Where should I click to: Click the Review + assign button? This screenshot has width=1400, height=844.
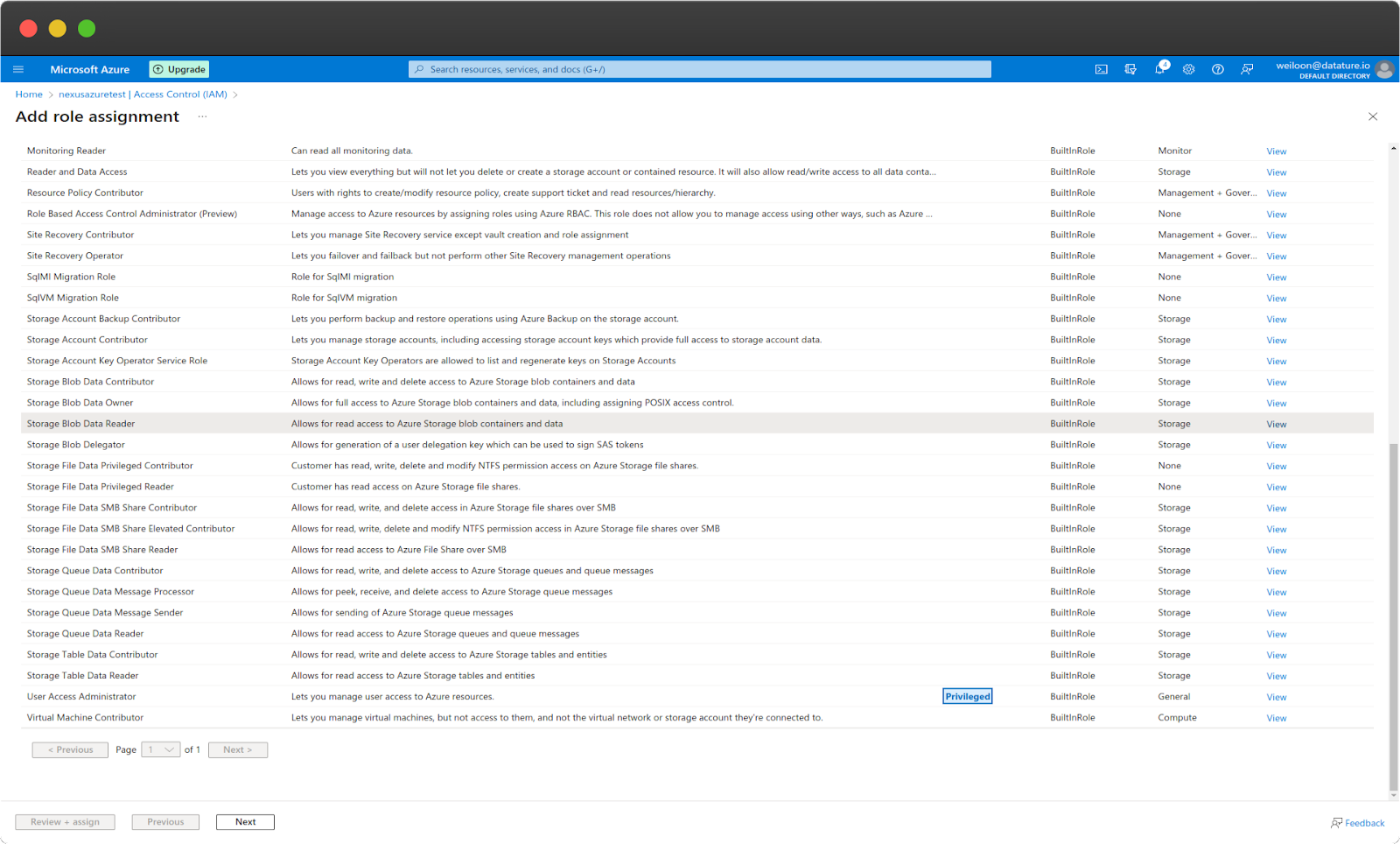coord(65,822)
